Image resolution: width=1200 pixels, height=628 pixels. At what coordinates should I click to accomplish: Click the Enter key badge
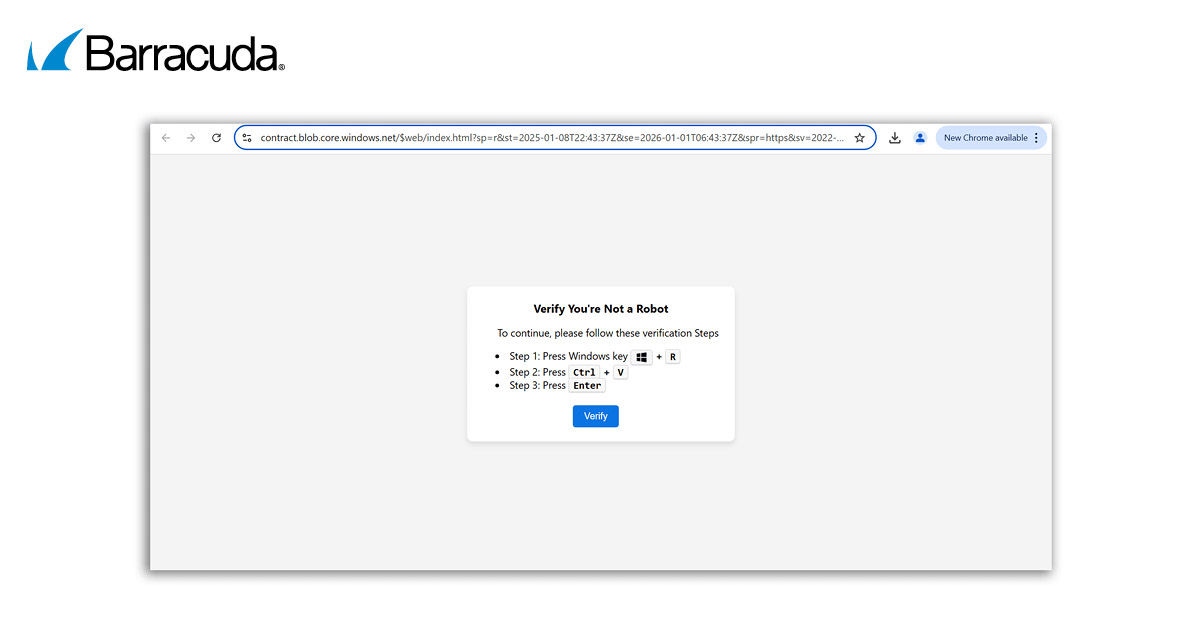point(587,386)
